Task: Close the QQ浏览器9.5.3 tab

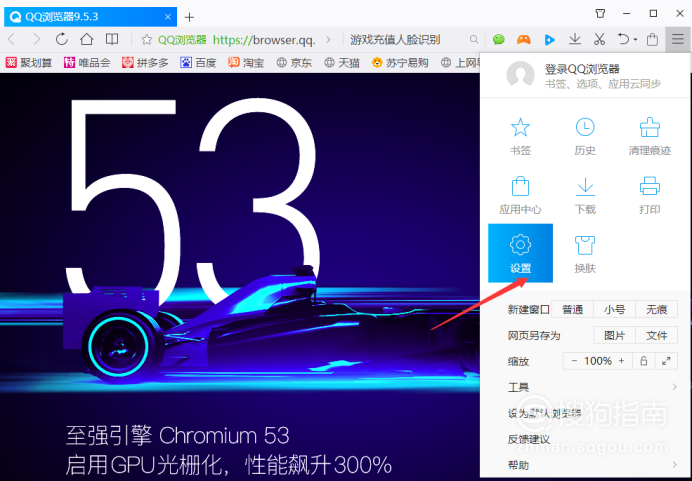Action: (168, 17)
